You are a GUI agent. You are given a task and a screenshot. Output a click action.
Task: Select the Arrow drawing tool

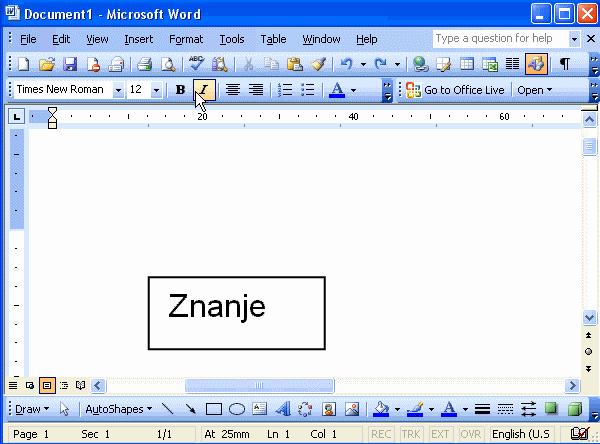(x=191, y=409)
